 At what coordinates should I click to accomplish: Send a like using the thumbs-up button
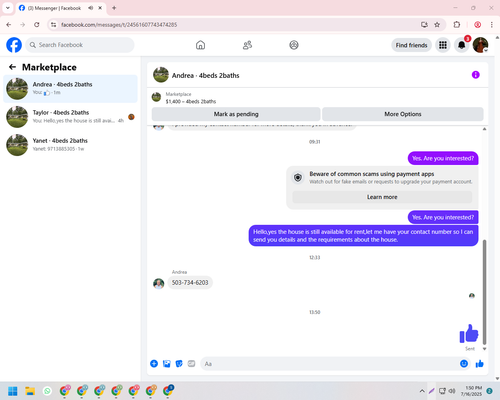pos(480,364)
